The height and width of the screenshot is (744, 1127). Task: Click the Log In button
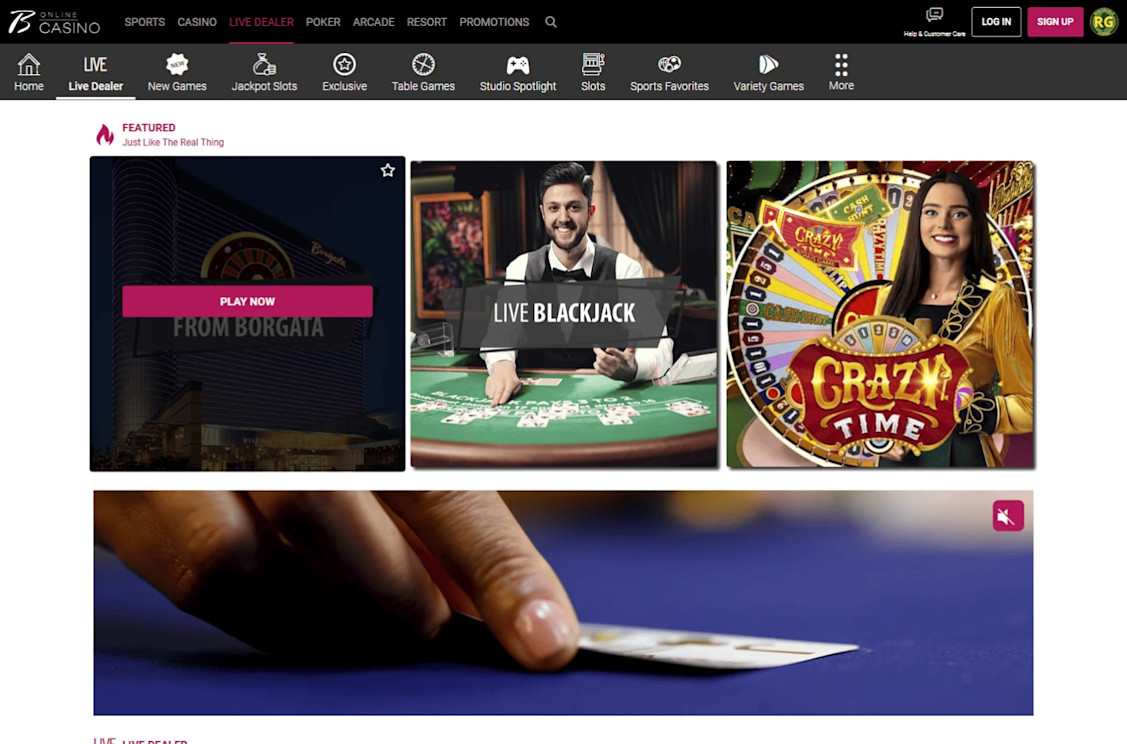(x=996, y=22)
